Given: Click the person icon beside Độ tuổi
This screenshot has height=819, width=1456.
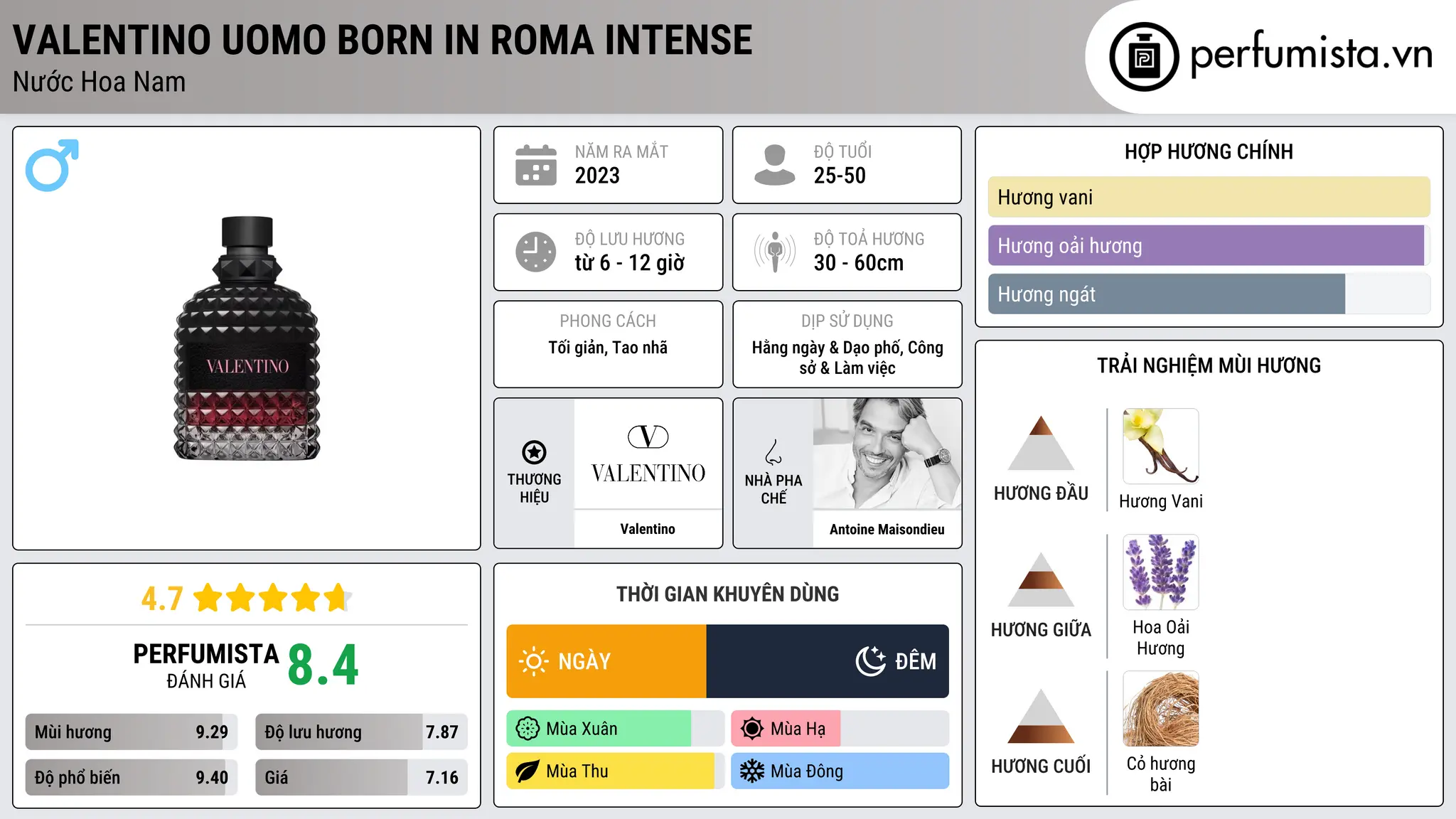Looking at the screenshot, I should click(774, 165).
